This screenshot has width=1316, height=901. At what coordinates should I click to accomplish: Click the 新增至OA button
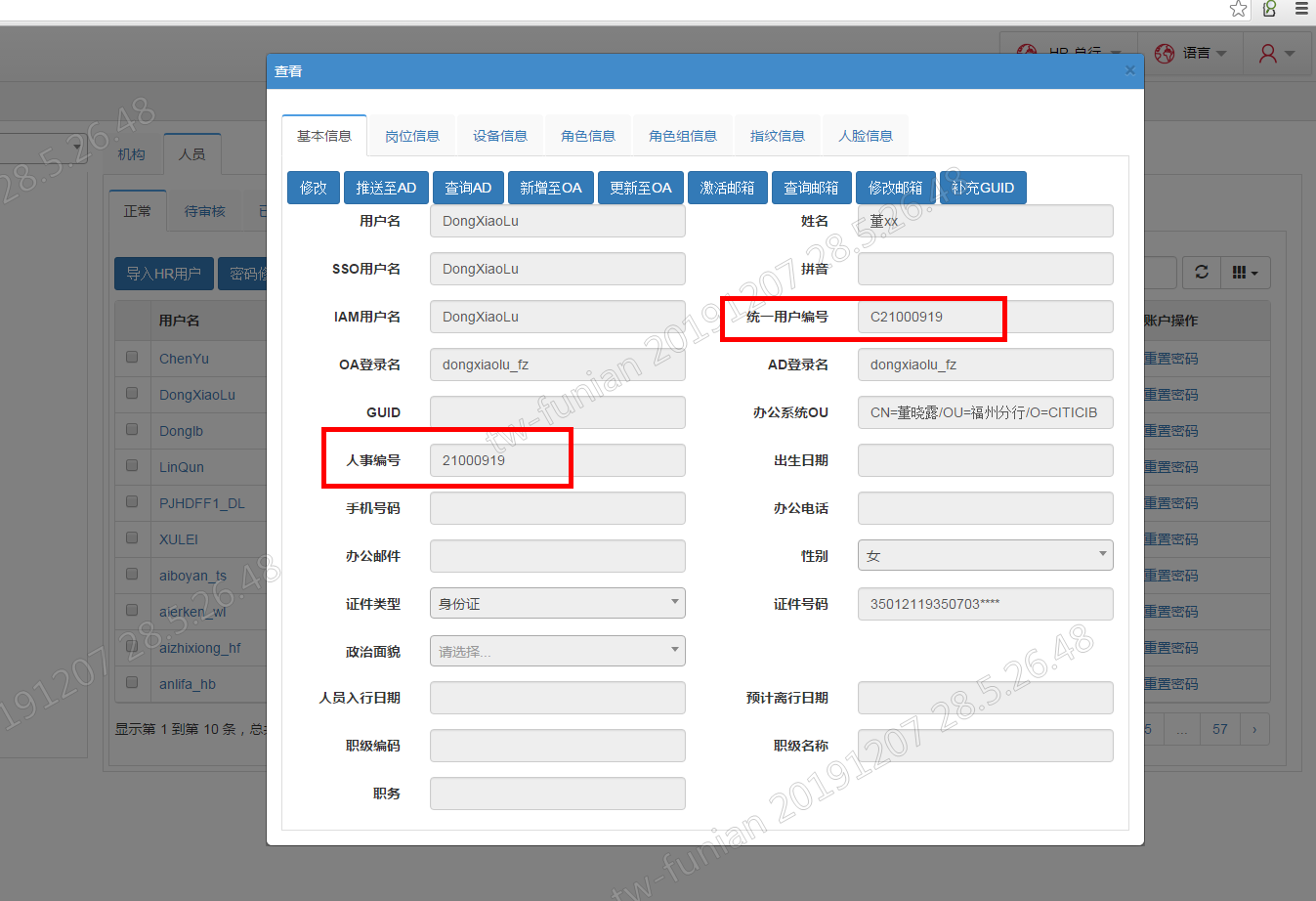pyautogui.click(x=551, y=188)
